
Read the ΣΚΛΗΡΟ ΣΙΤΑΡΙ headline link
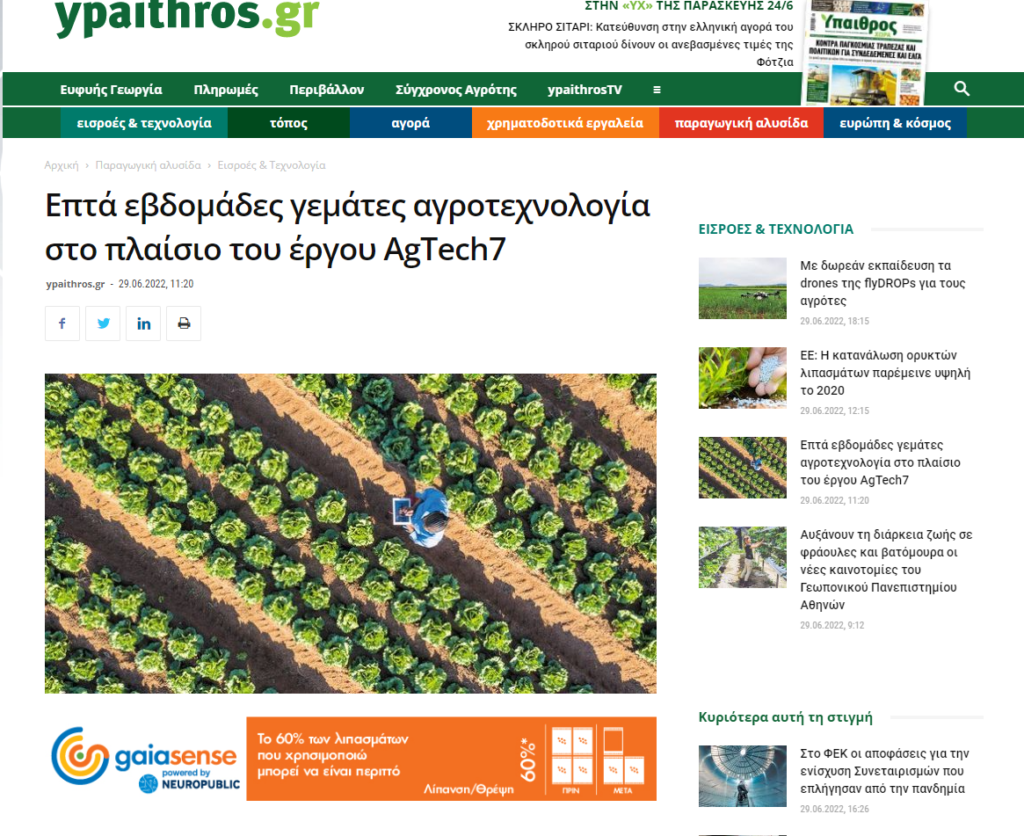coord(650,44)
